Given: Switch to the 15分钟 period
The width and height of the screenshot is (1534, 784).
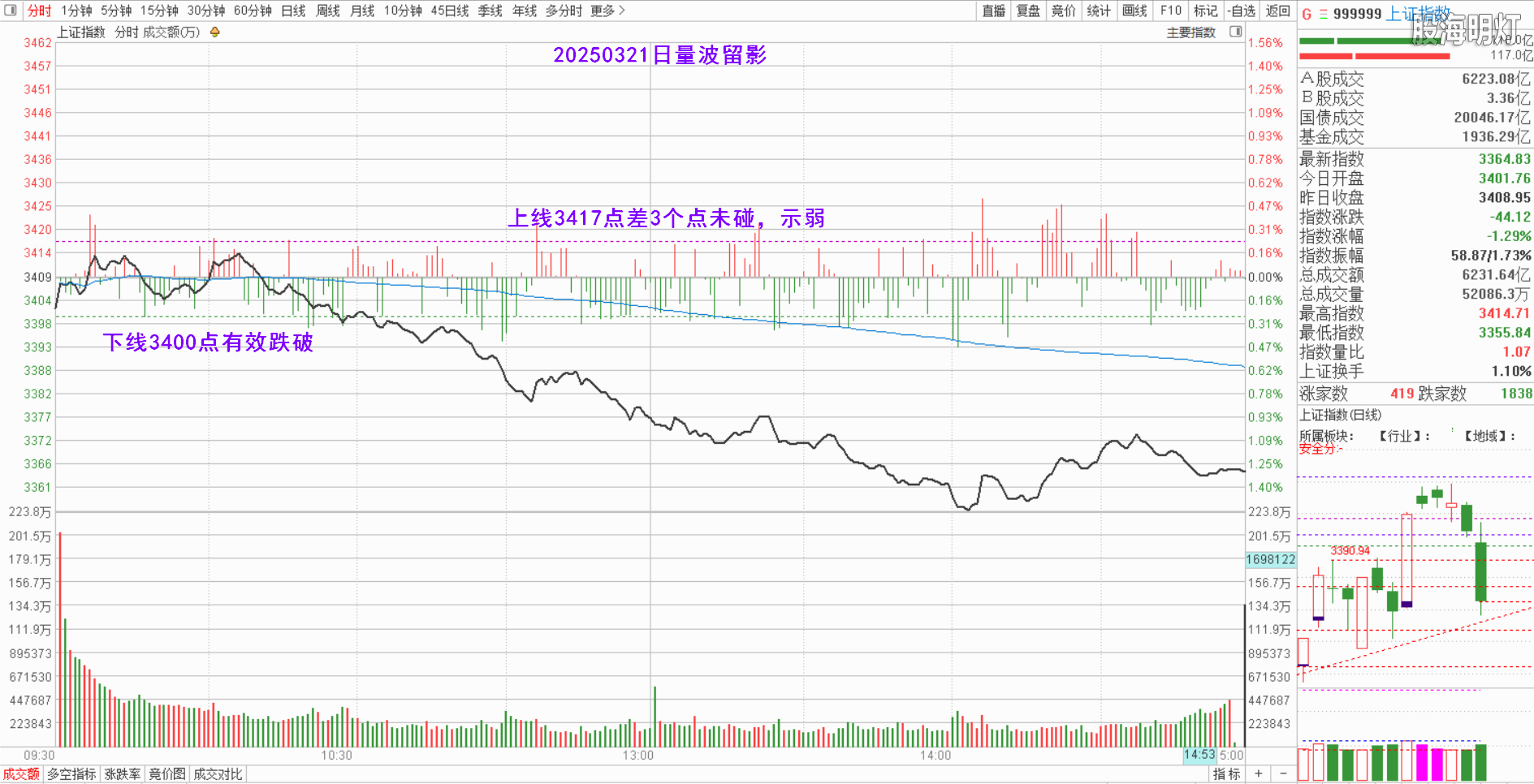Looking at the screenshot, I should pyautogui.click(x=159, y=11).
